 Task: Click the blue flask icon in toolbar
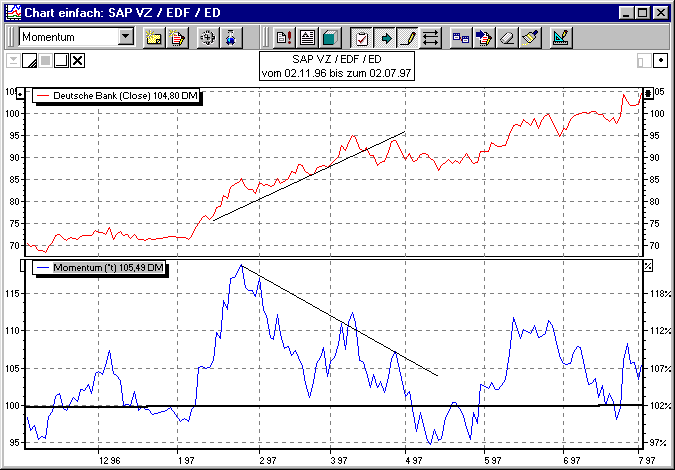(231, 38)
